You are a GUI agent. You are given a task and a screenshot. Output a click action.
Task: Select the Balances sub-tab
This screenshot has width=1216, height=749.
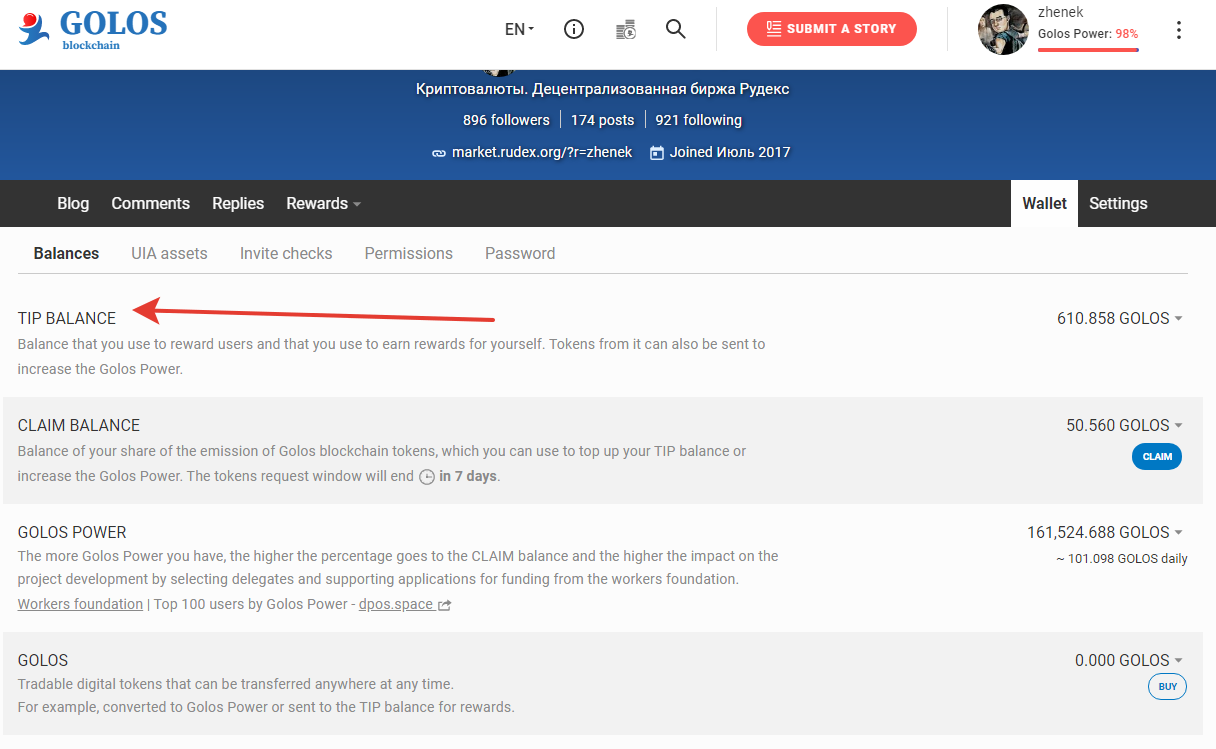point(66,254)
